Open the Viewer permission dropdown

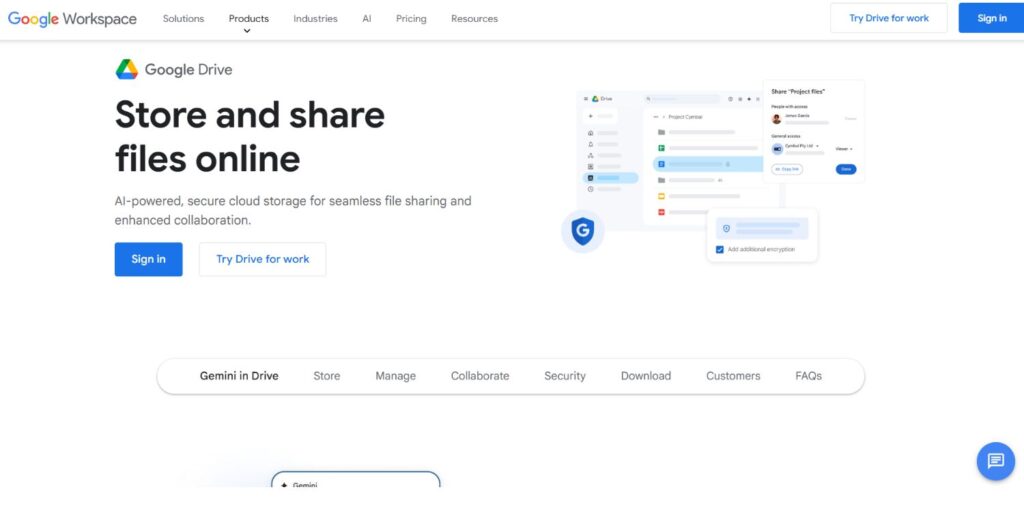844,148
